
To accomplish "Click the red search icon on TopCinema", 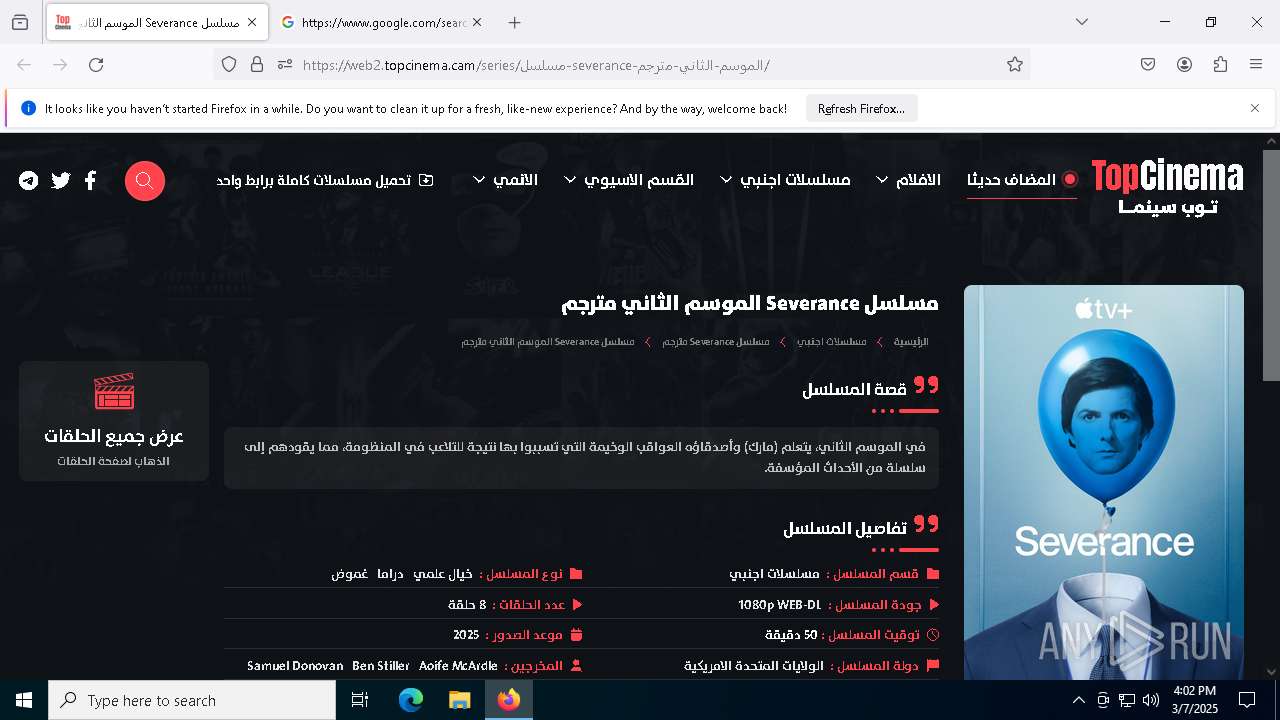I will pos(145,181).
